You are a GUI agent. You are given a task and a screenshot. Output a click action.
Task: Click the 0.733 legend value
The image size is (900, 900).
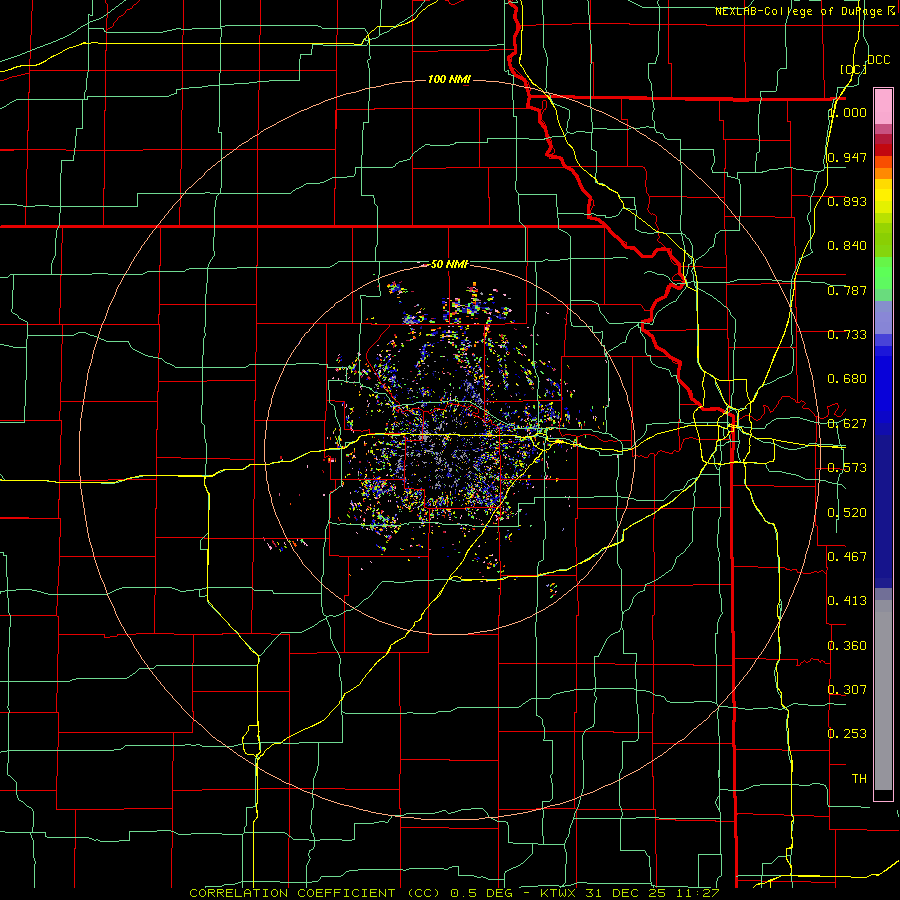coord(847,335)
